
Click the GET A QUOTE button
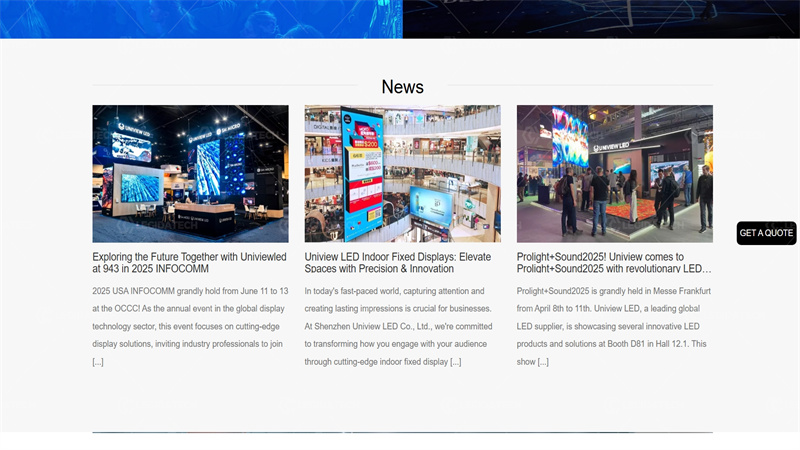(766, 233)
